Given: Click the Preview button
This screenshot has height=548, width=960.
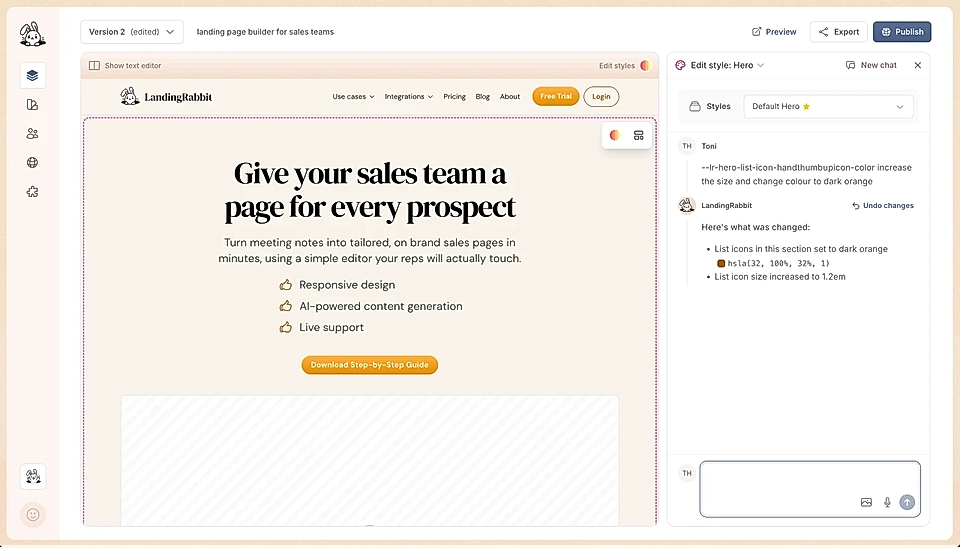Looking at the screenshot, I should point(774,32).
